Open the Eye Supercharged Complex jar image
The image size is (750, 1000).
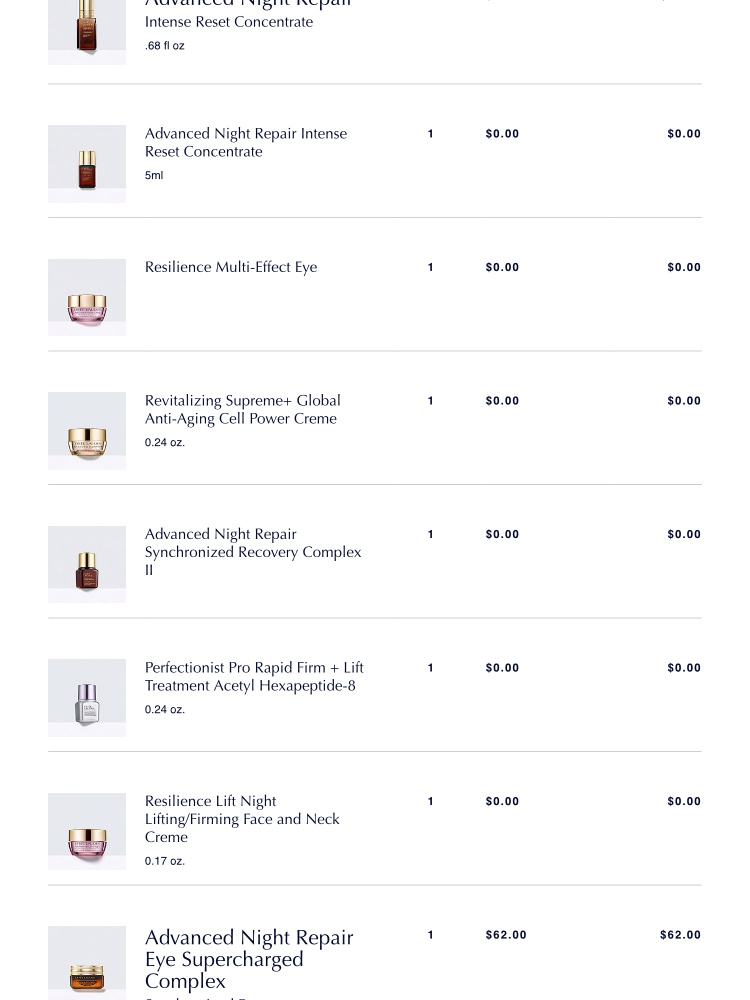click(x=87, y=963)
